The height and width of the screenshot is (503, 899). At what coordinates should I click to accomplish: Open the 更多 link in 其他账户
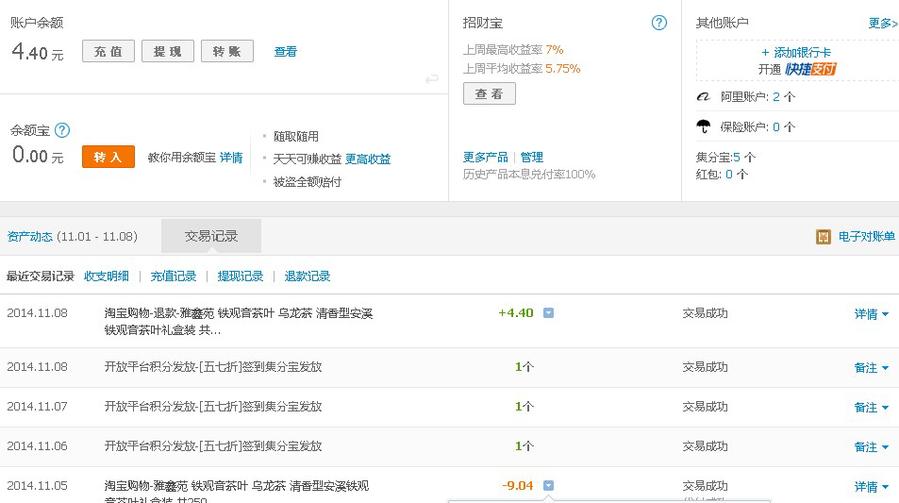(x=883, y=23)
